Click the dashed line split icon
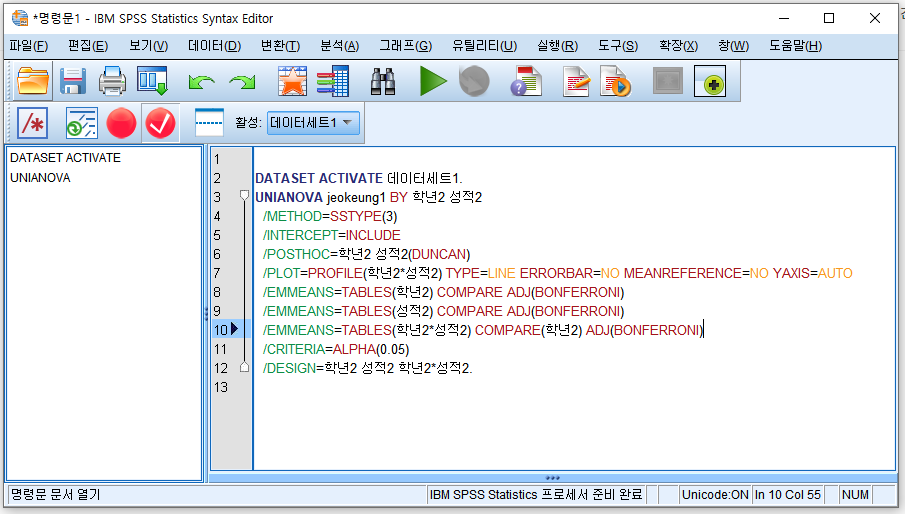905x514 pixels. (209, 122)
